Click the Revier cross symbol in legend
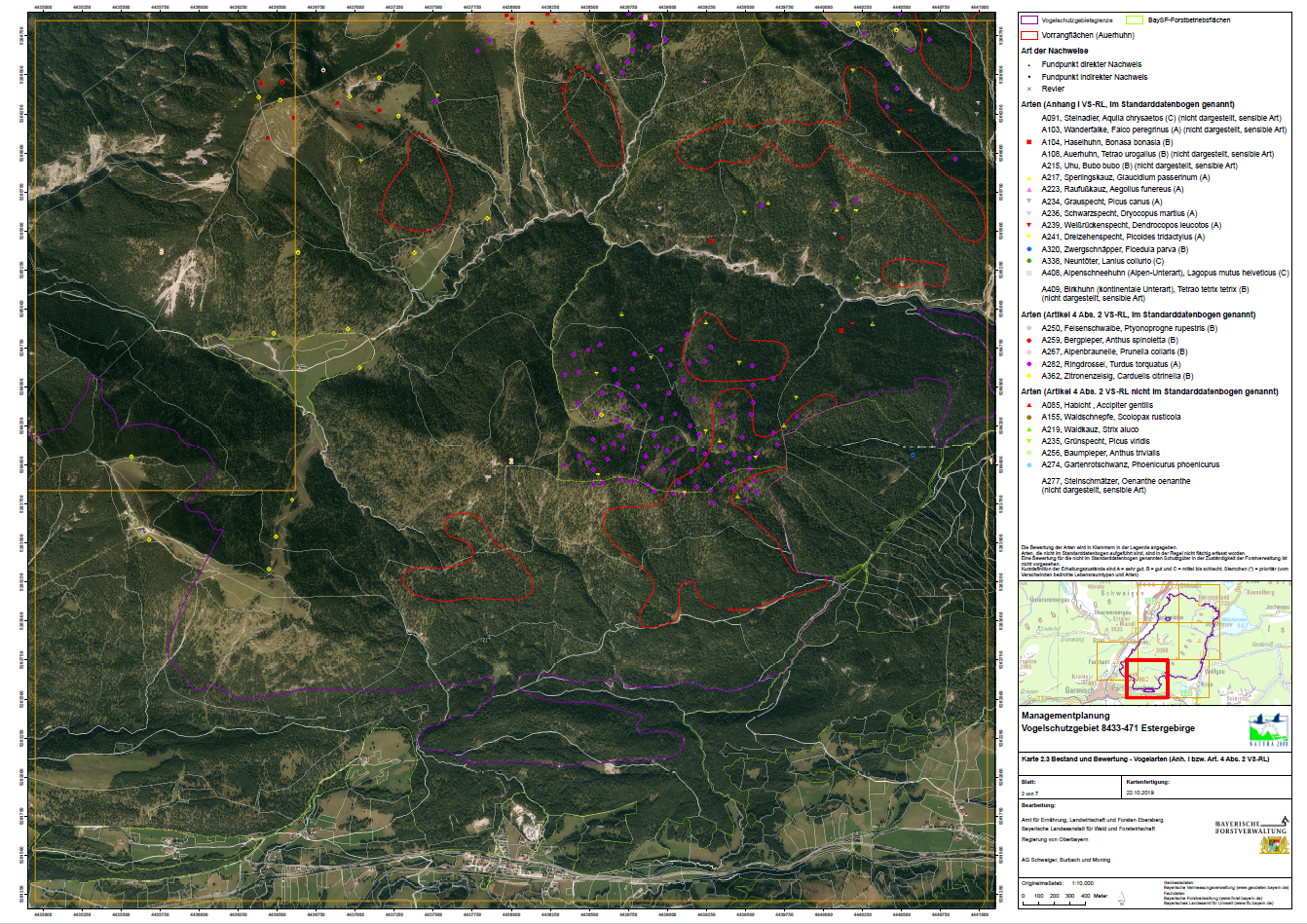The width and height of the screenshot is (1307, 924). tap(1029, 89)
